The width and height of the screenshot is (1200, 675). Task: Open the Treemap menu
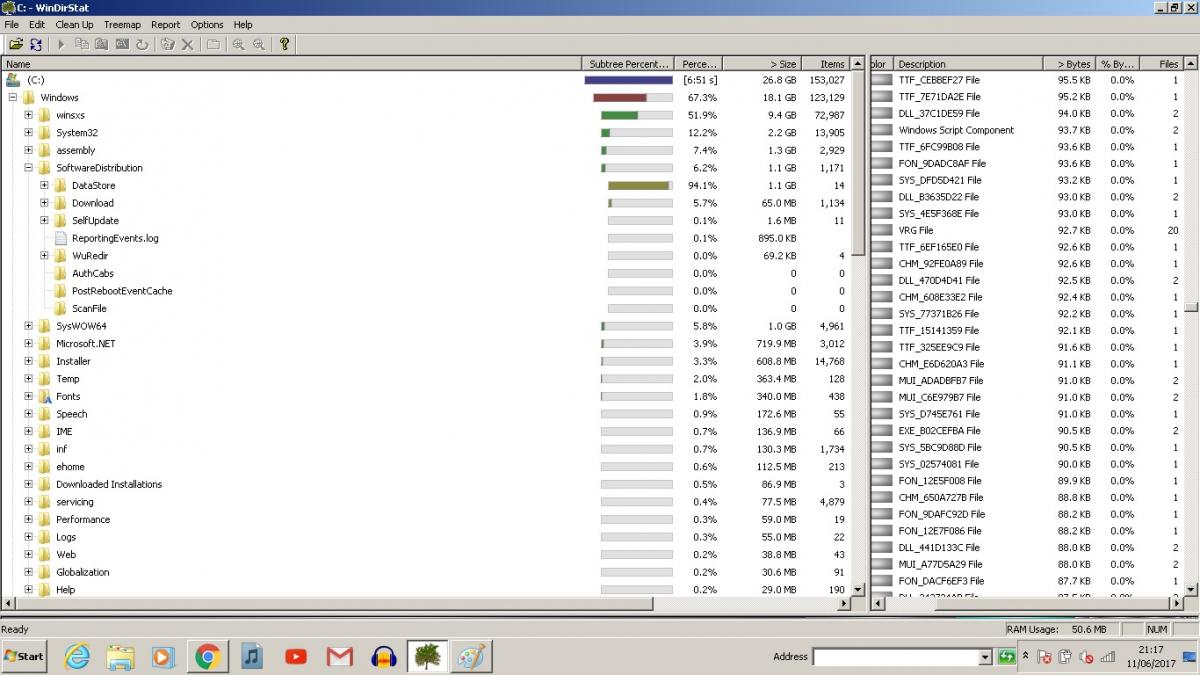[123, 24]
